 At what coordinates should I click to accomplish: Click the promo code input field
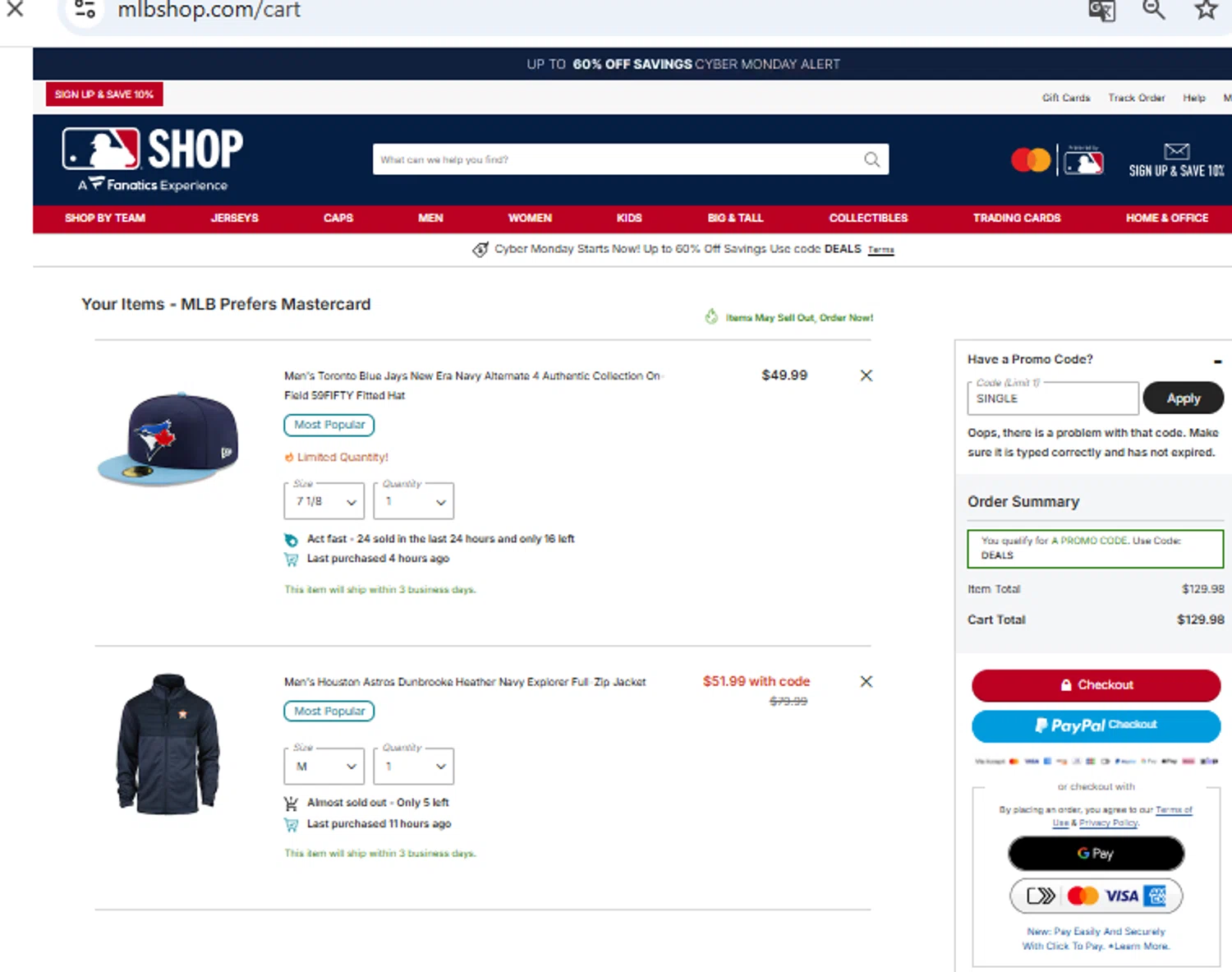(1053, 398)
